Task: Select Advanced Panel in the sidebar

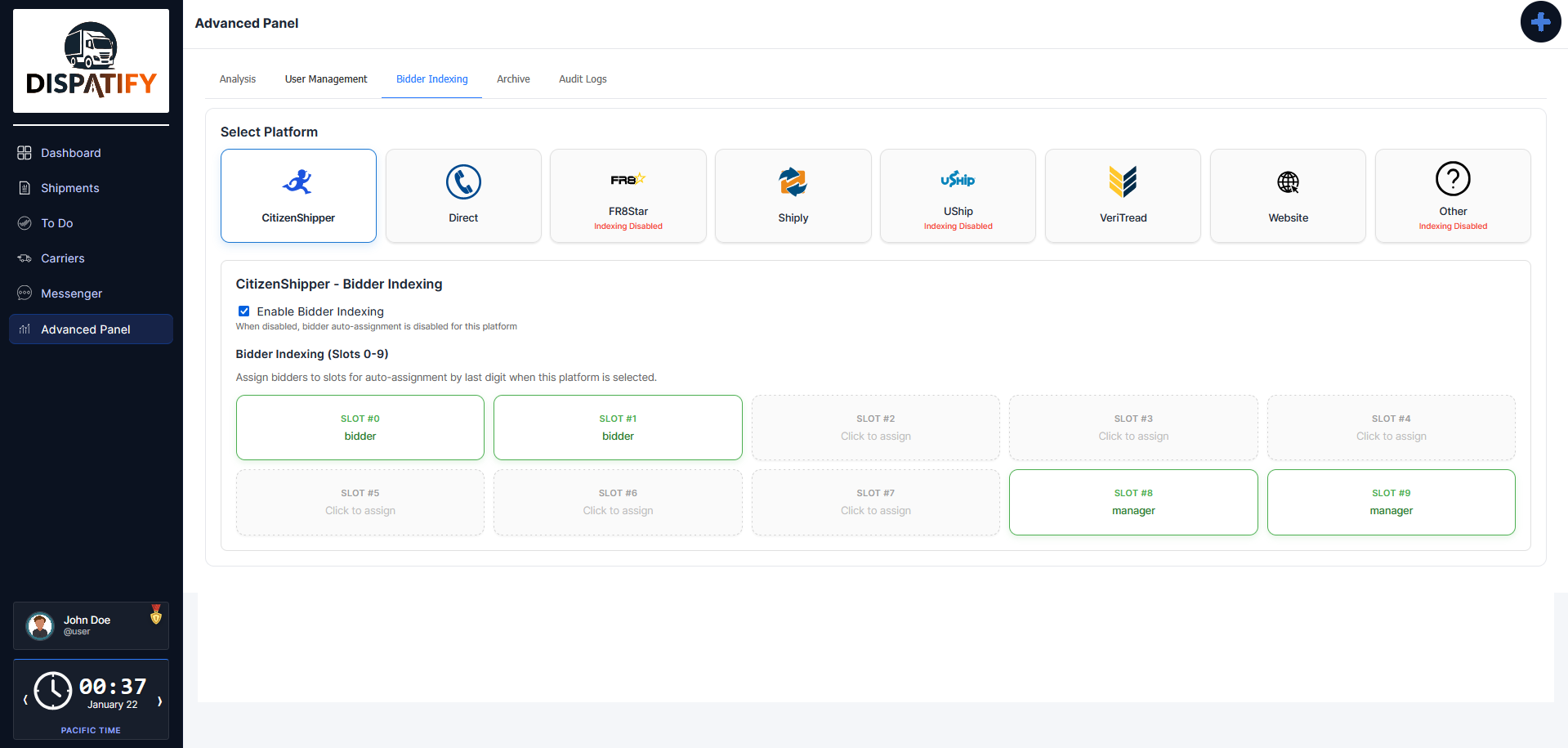Action: [x=91, y=329]
